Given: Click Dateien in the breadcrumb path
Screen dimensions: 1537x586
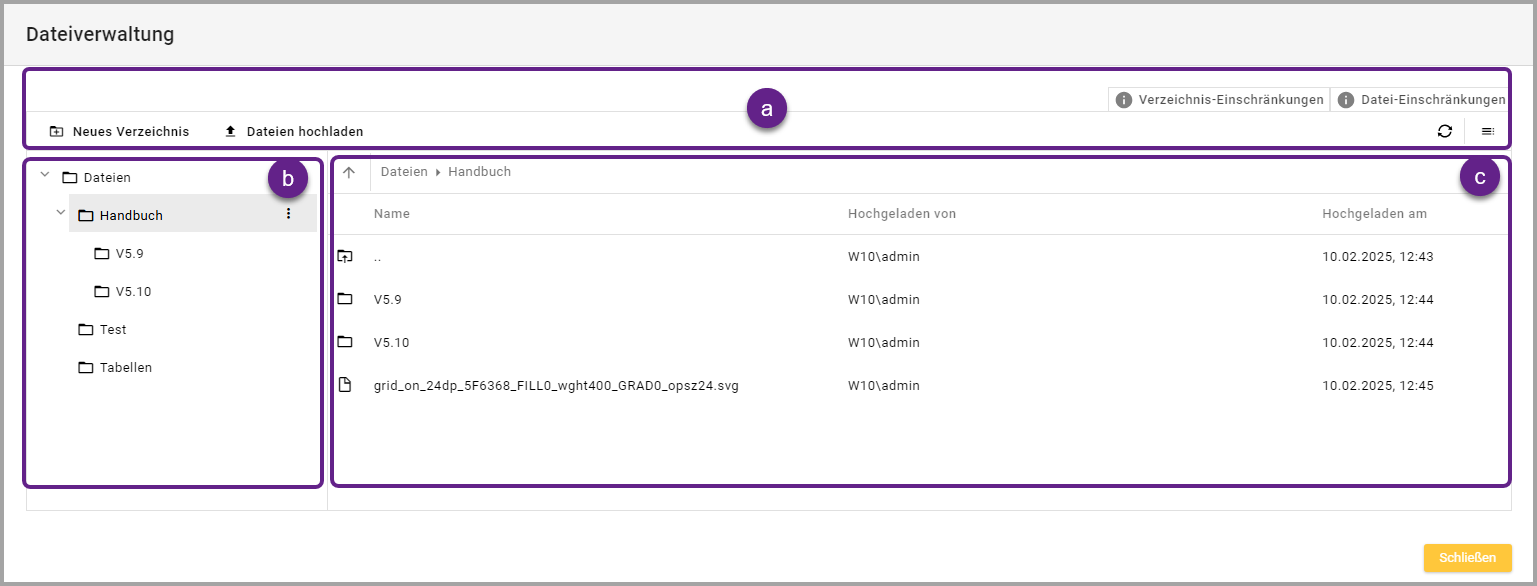Looking at the screenshot, I should 405,172.
